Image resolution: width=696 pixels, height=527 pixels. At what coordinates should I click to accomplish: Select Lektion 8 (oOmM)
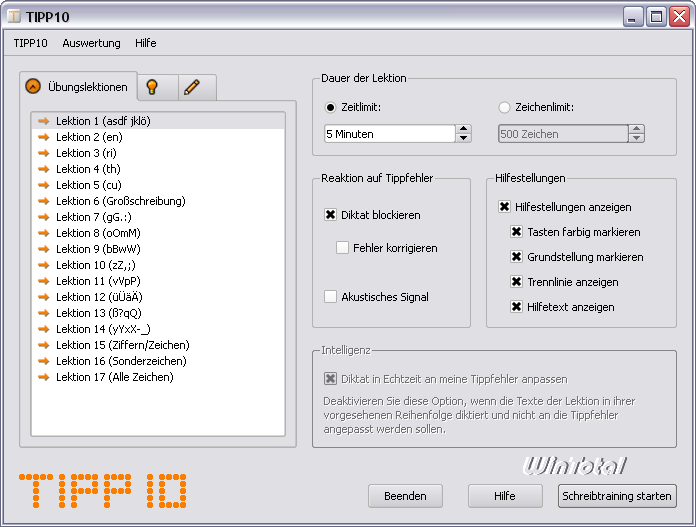click(x=158, y=233)
